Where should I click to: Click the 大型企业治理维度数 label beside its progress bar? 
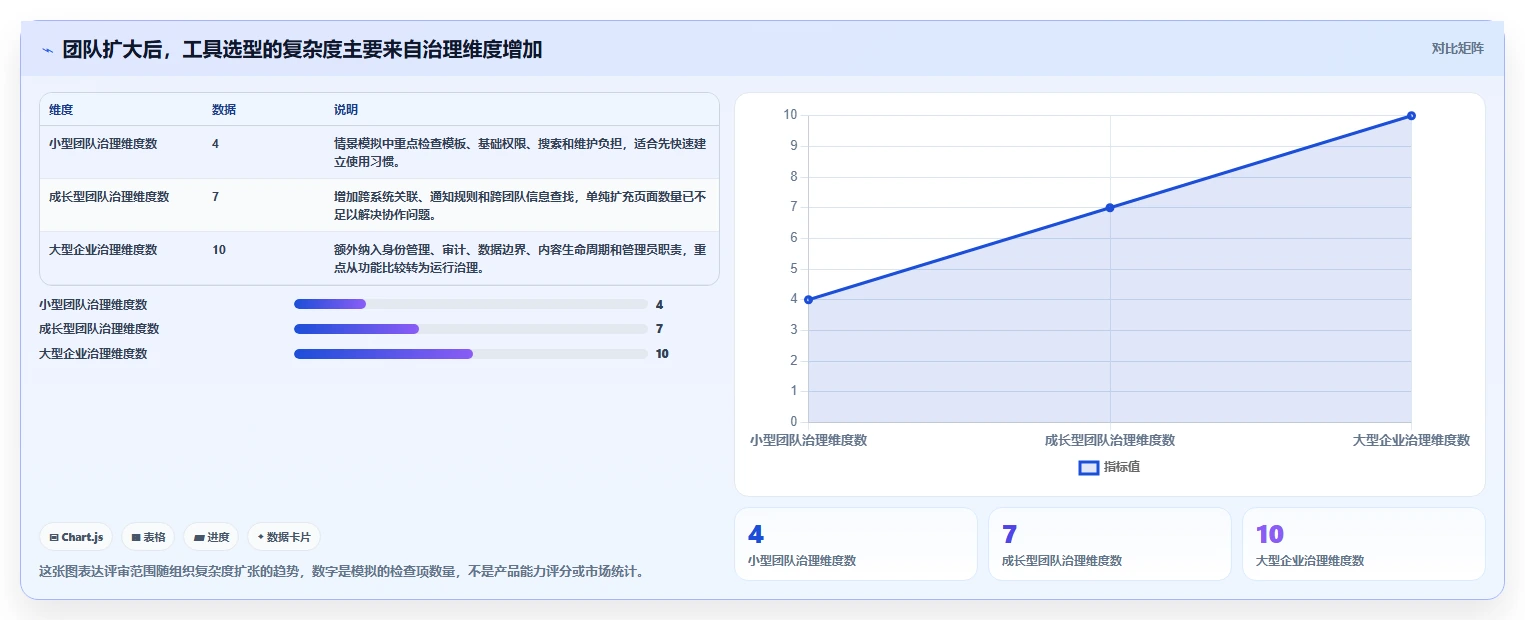[x=93, y=354]
